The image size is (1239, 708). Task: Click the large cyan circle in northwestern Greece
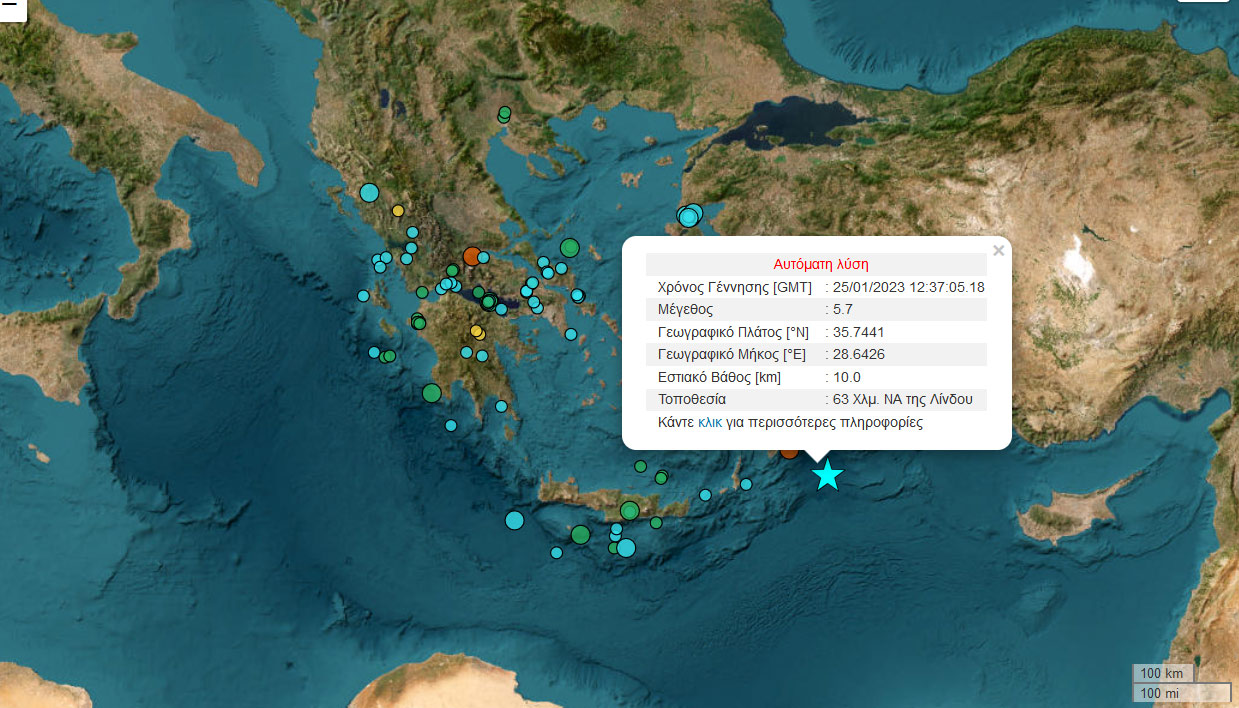[x=369, y=192]
